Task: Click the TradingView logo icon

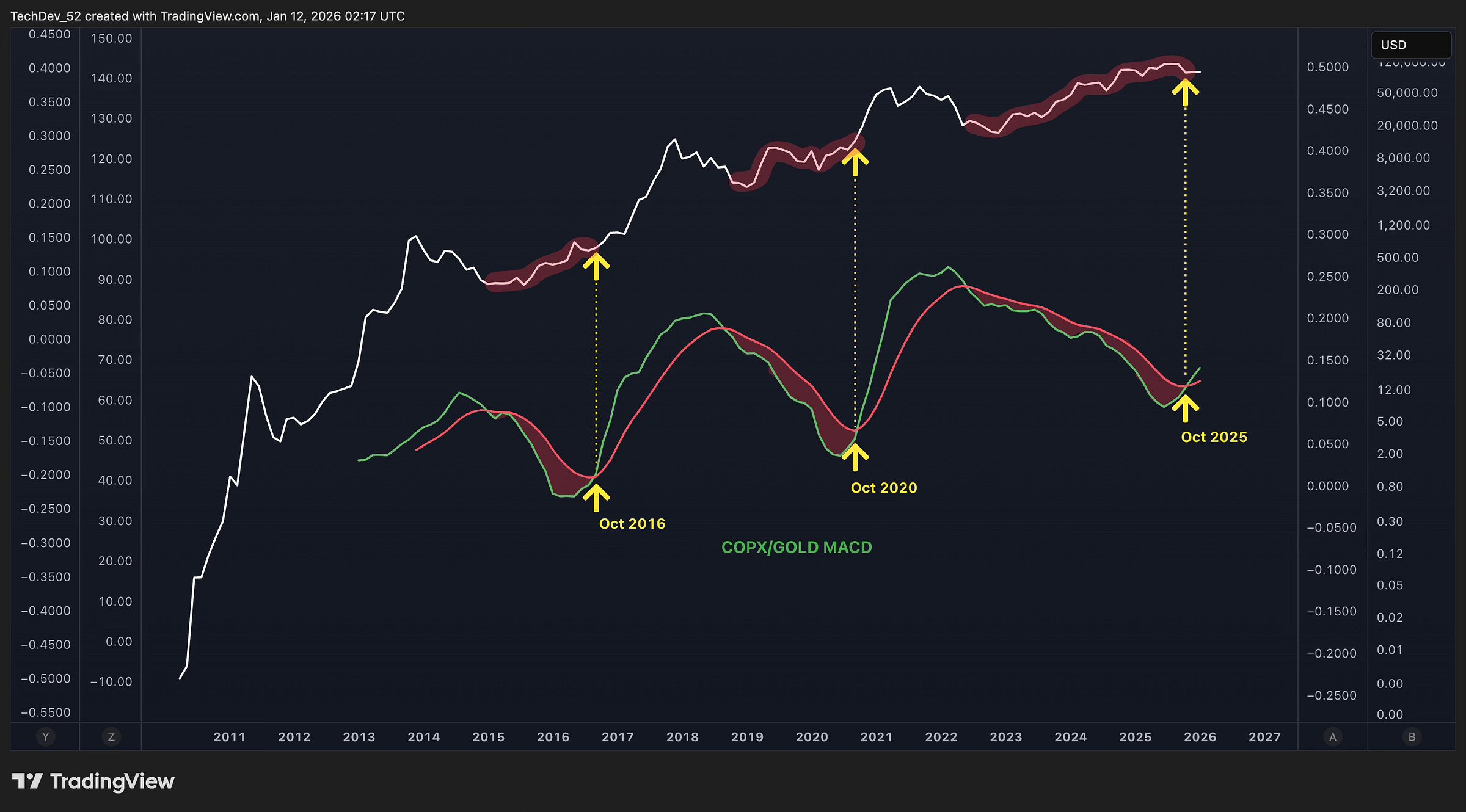Action: pos(27,781)
